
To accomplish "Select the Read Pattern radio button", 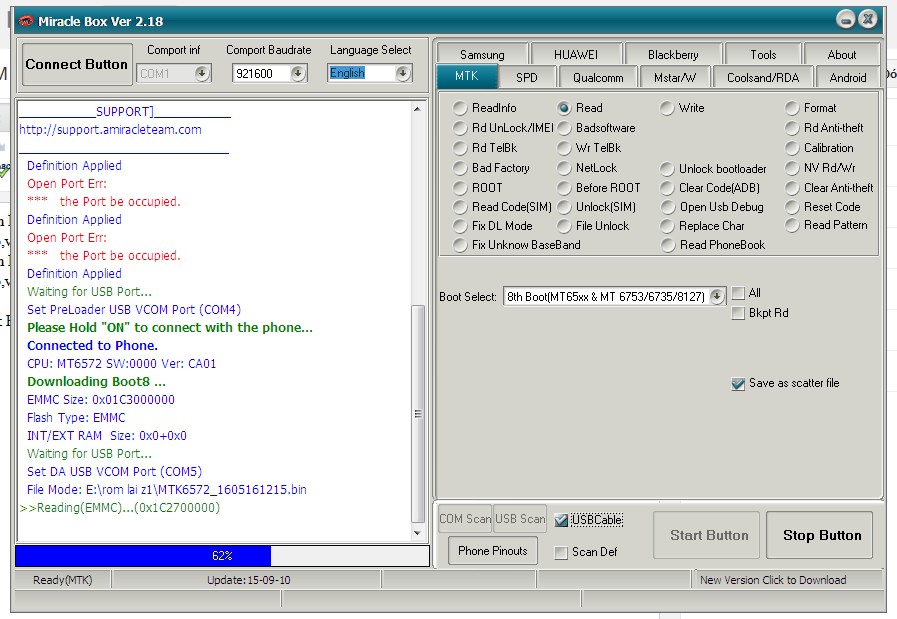I will pyautogui.click(x=792, y=225).
